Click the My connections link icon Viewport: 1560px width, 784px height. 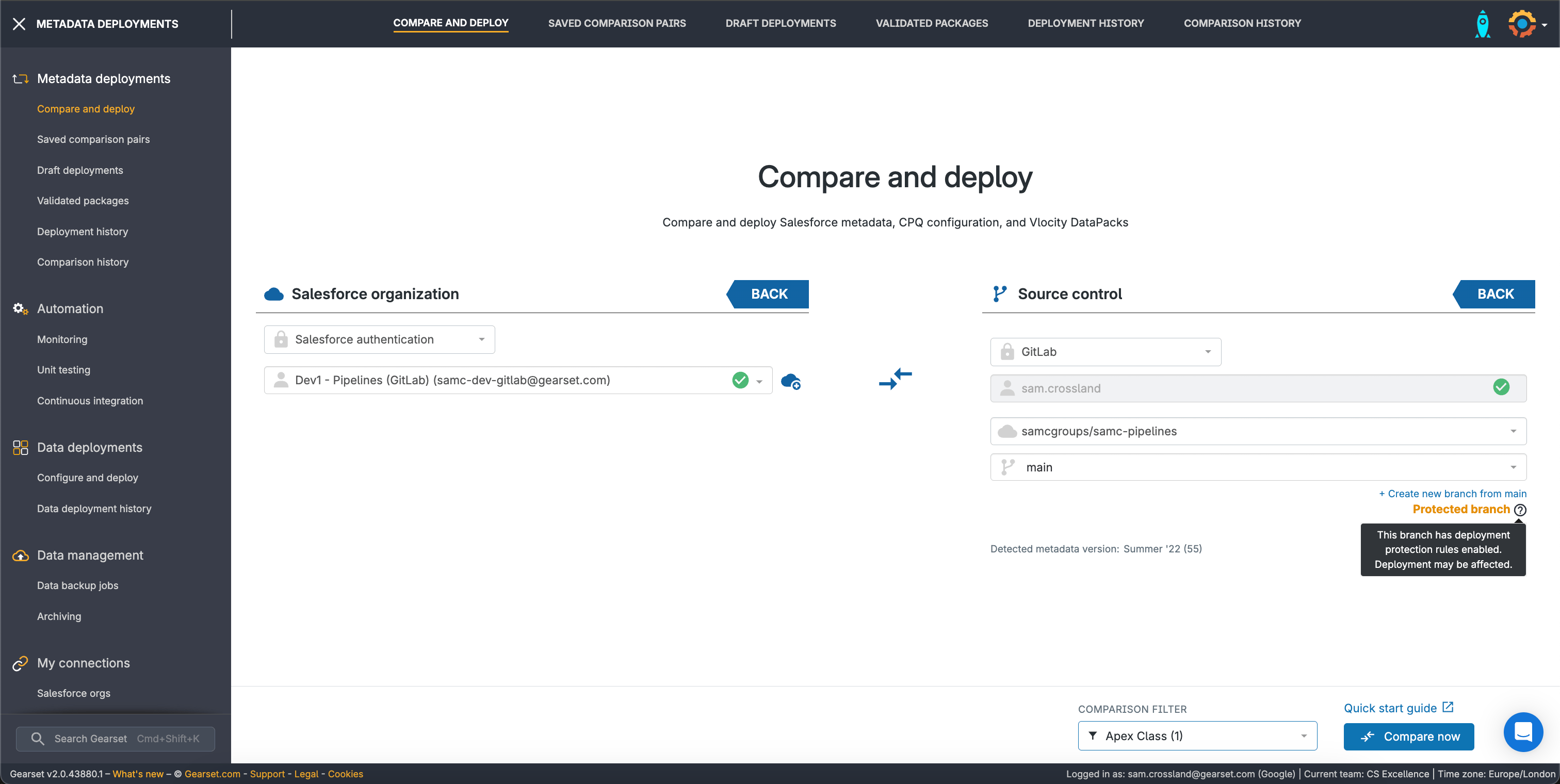point(20,663)
